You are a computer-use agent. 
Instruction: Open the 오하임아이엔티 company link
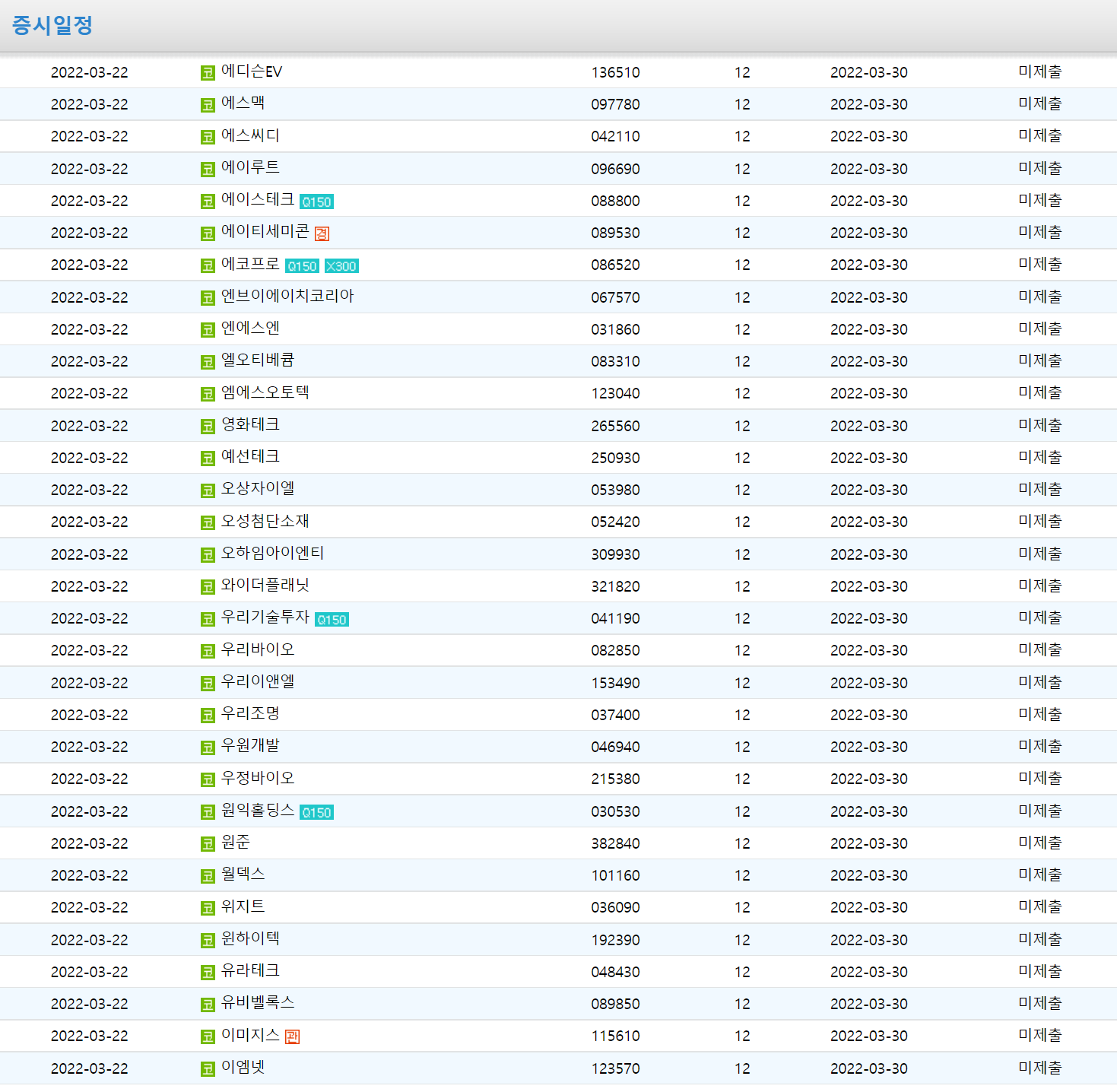pyautogui.click(x=272, y=553)
